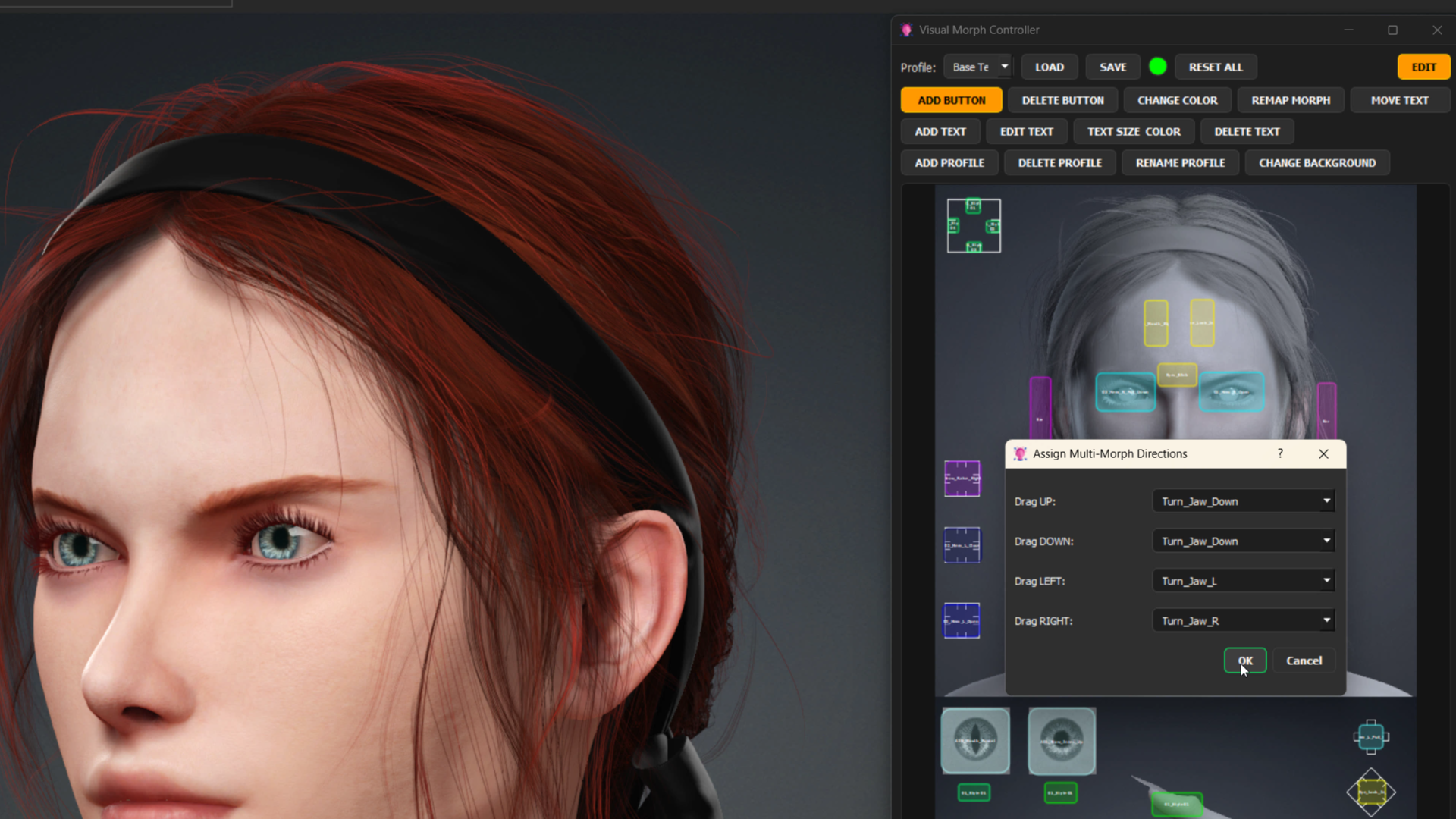The width and height of the screenshot is (1456, 819).
Task: Open the Profile dropdown
Action: click(x=977, y=67)
